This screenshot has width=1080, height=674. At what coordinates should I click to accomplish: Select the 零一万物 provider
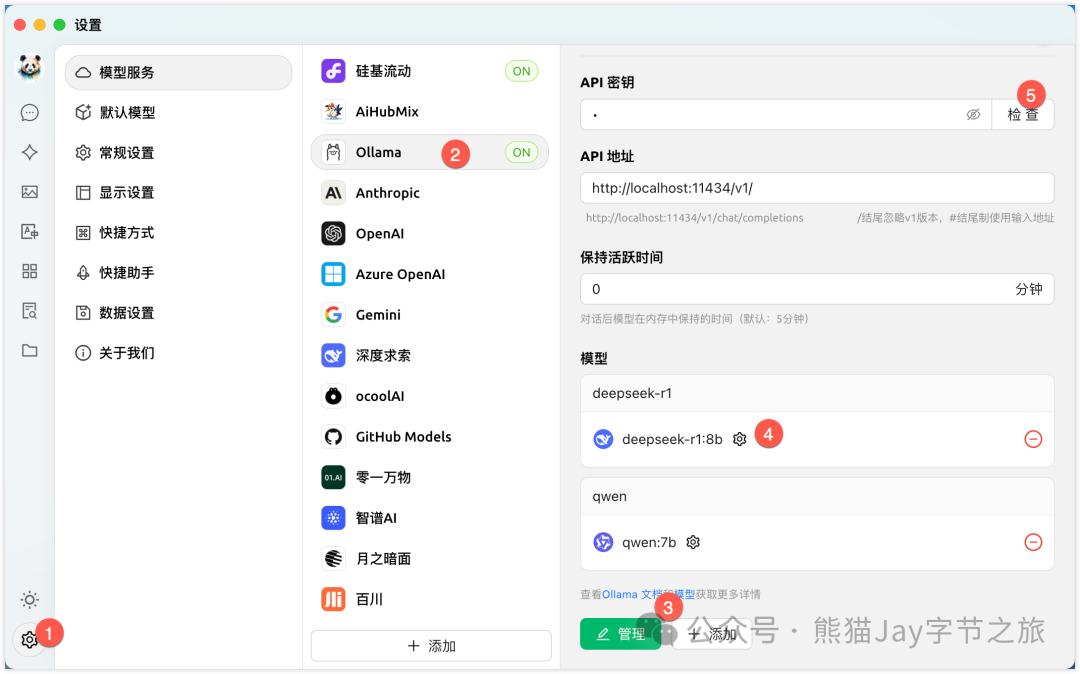pos(430,477)
